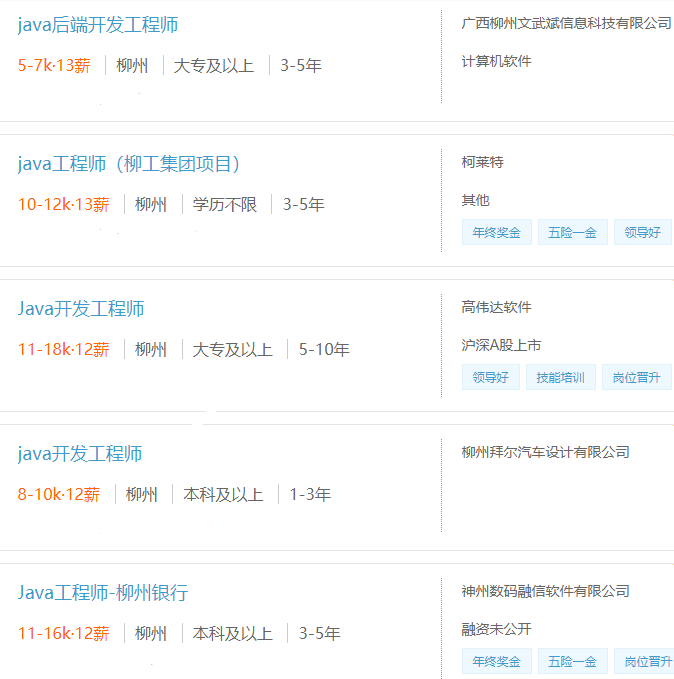Click the 年终奖金 tag under 柯莱特
The height and width of the screenshot is (679, 674).
tap(497, 233)
